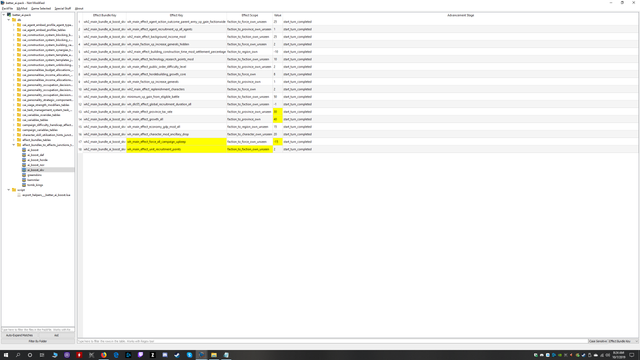Toggle Auto-Expand Matches in file filter
This screenshot has width=640, height=360.
click(19, 335)
